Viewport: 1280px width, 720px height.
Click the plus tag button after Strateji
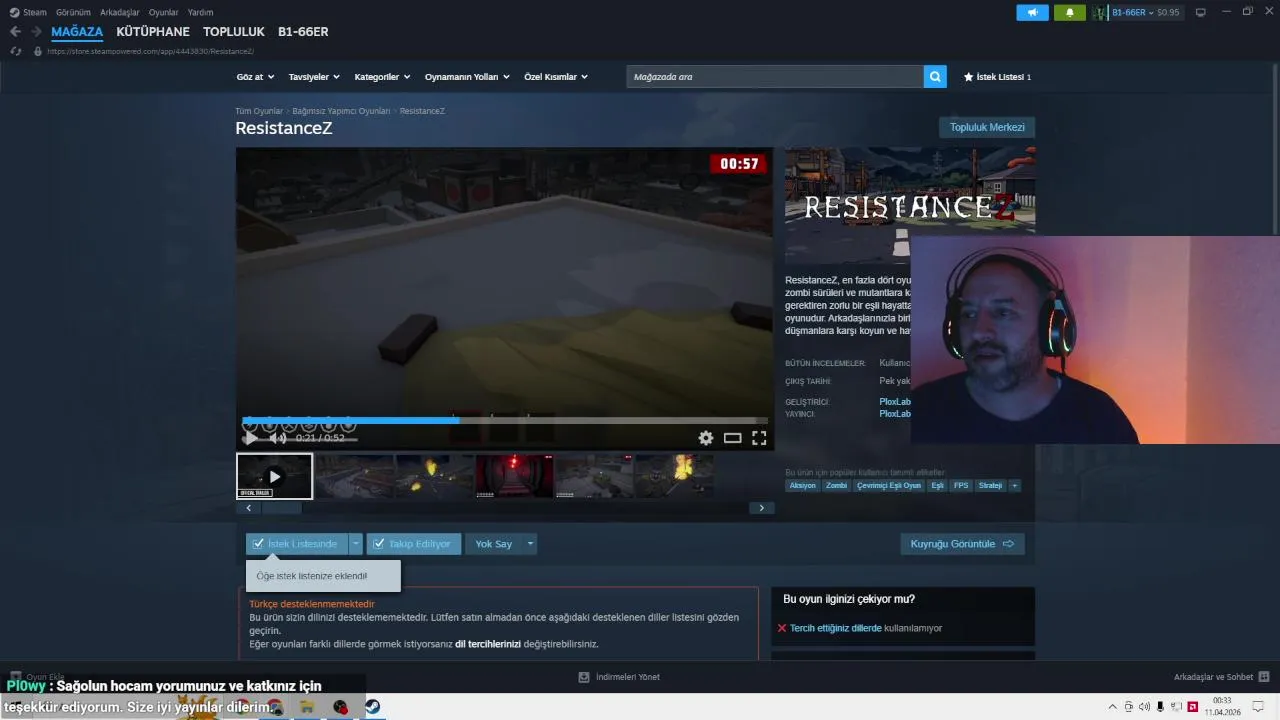tap(1014, 485)
